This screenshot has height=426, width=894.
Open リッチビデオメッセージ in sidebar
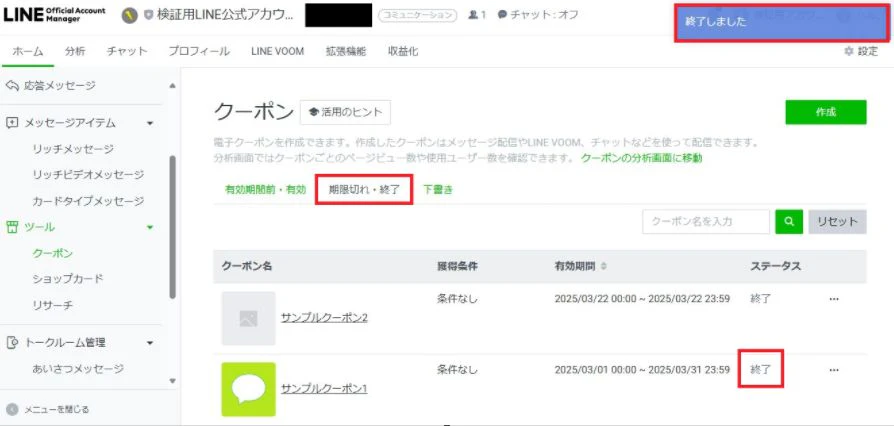[88, 175]
